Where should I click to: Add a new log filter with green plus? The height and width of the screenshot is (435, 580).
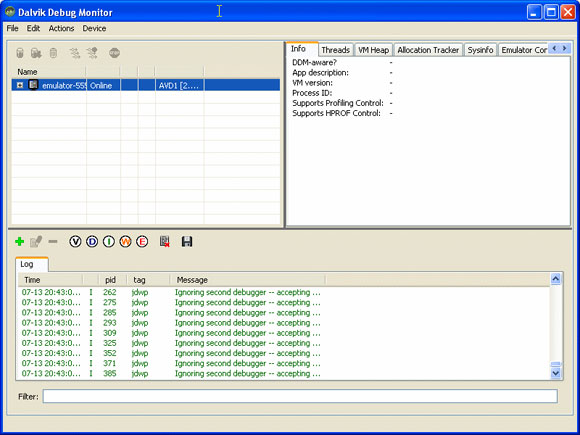pos(20,242)
